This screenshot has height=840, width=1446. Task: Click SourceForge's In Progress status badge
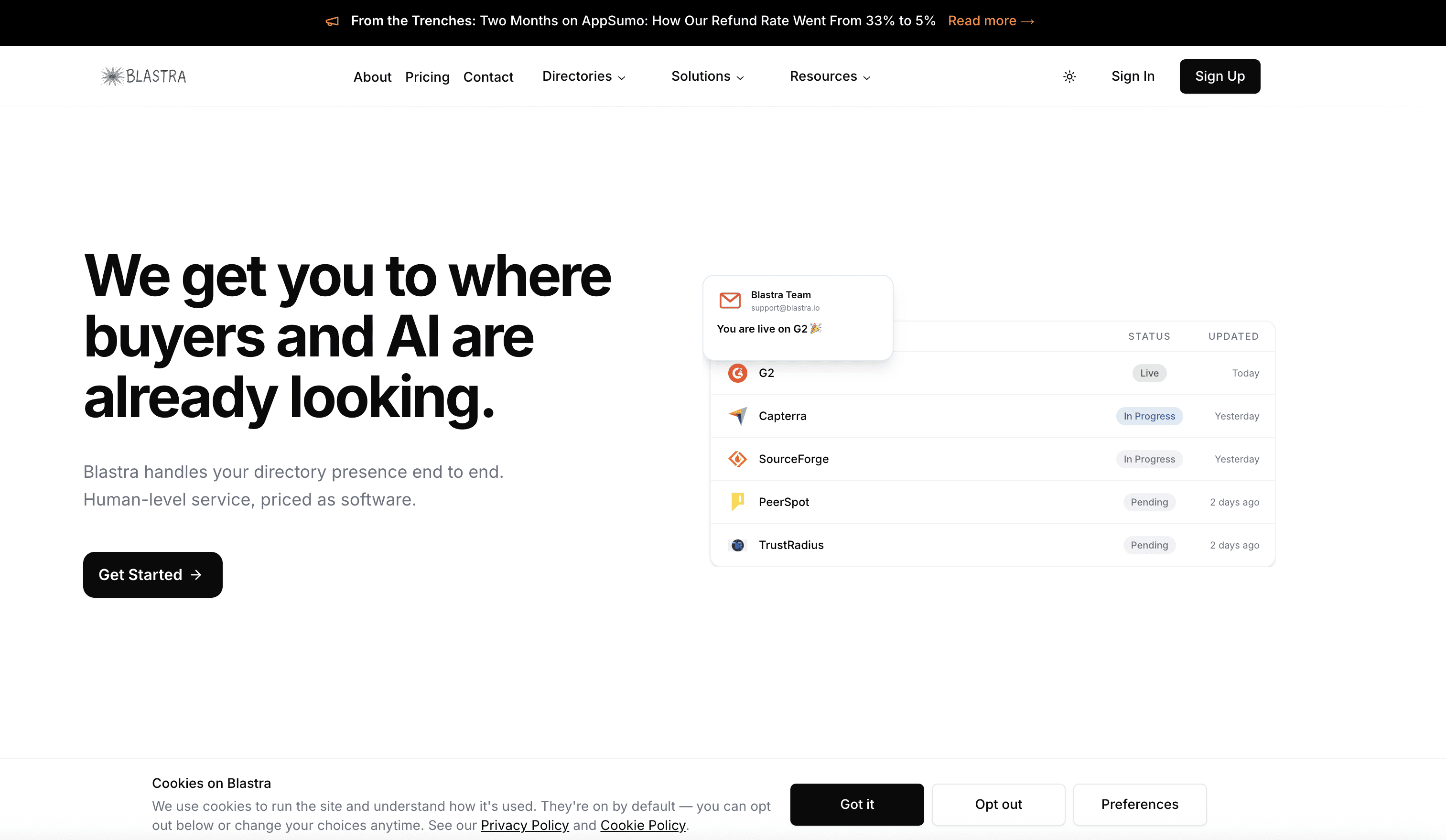click(x=1149, y=459)
